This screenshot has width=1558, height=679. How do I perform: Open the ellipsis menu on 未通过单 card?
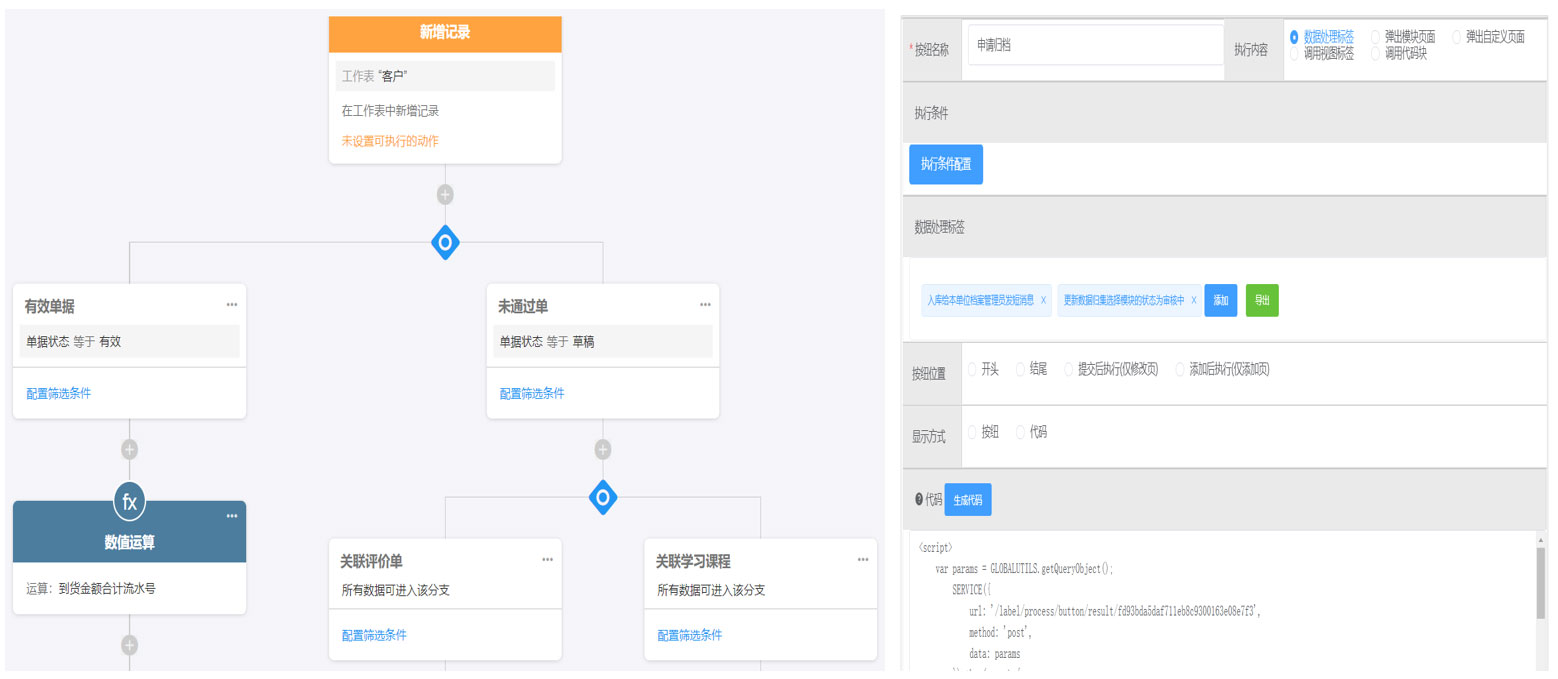tap(705, 305)
